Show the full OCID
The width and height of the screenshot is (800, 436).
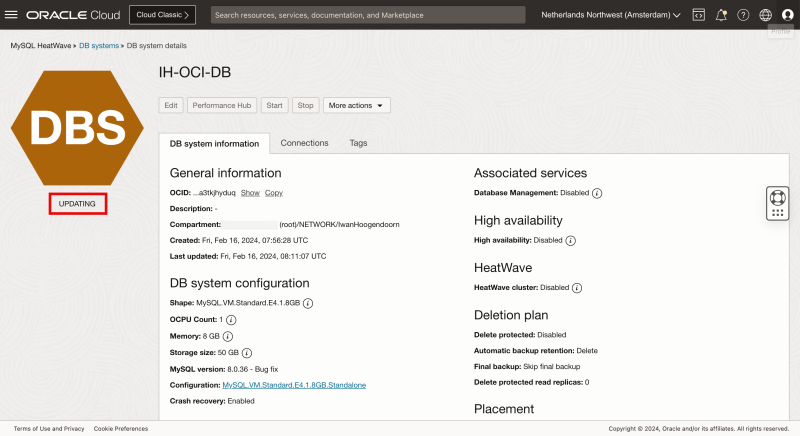pyautogui.click(x=250, y=193)
